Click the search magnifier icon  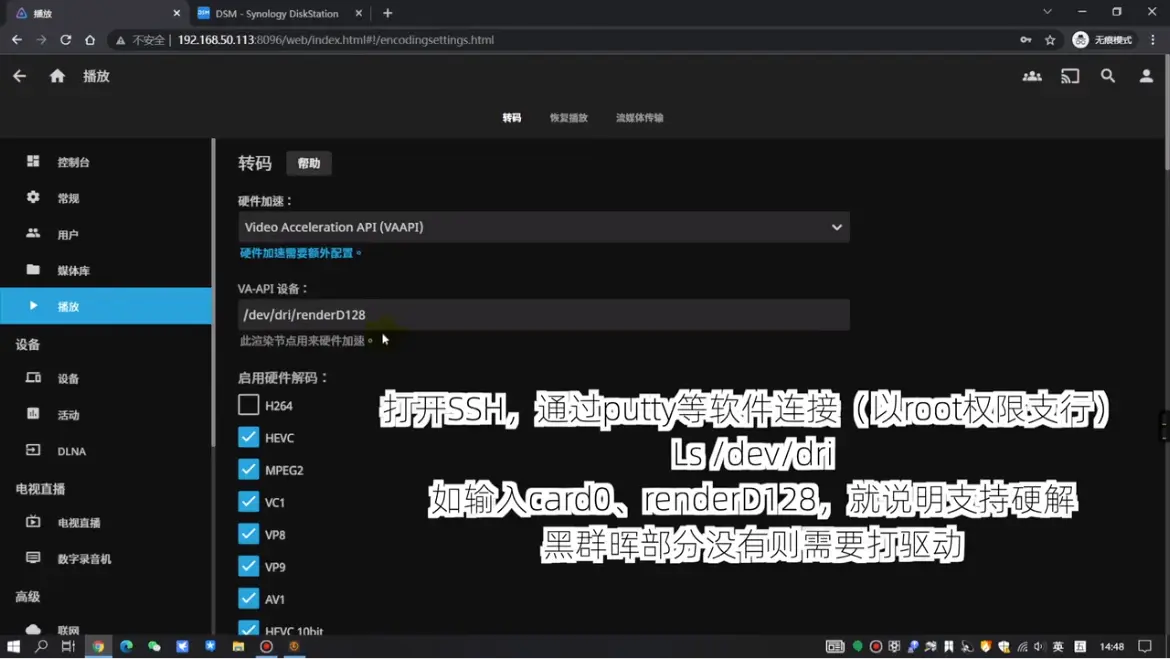click(1108, 76)
